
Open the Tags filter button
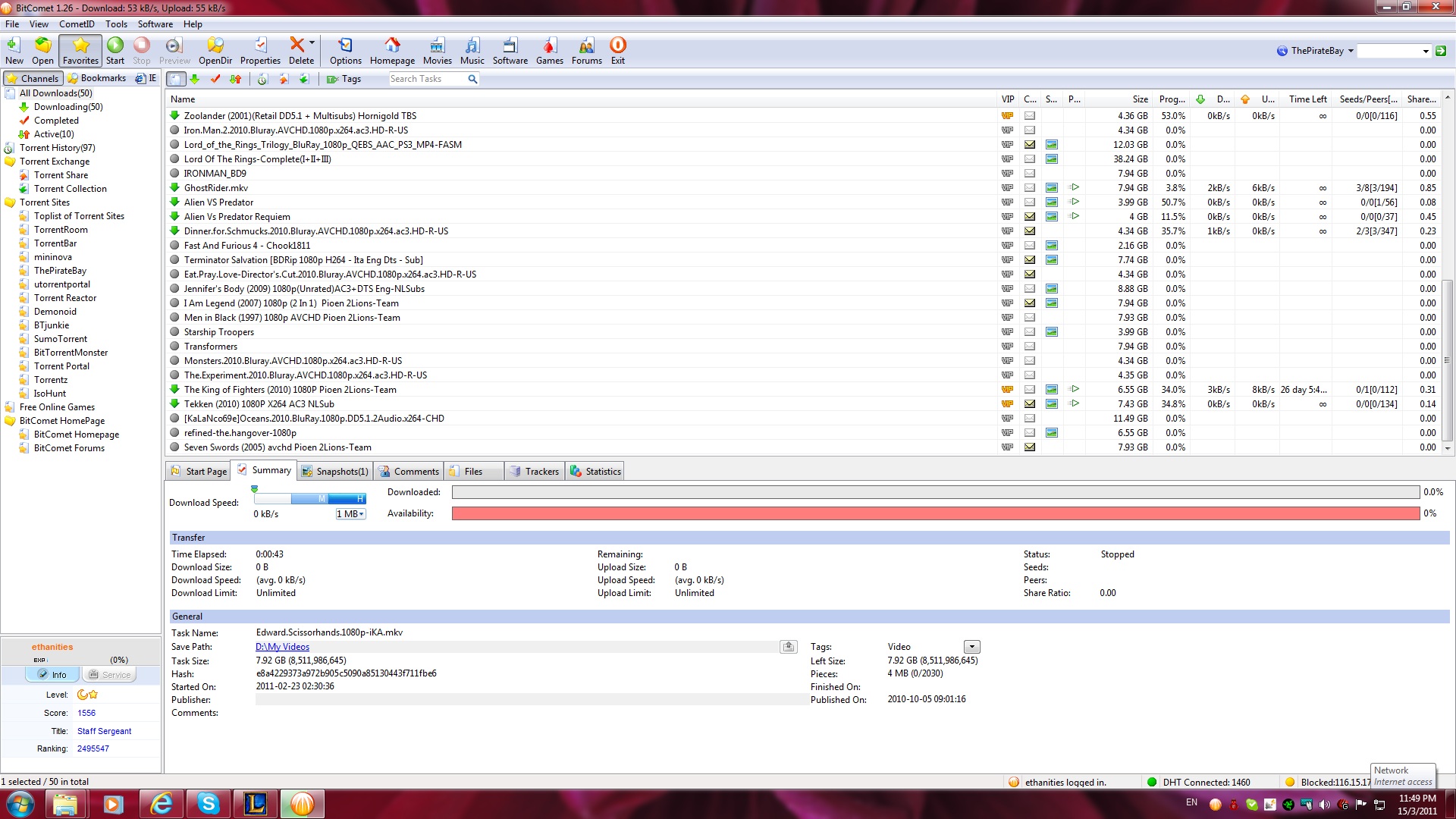pos(344,79)
